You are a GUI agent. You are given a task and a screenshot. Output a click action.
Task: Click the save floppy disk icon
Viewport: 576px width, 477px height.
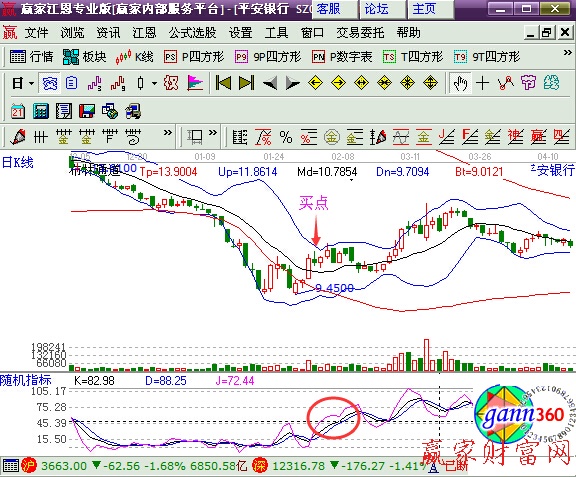(87, 111)
